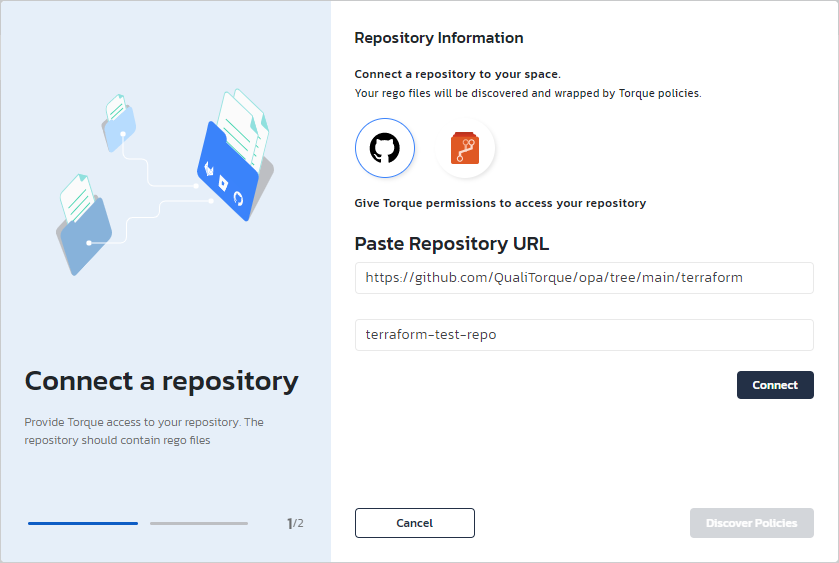Viewport: 839px width, 563px height.
Task: Click "Give Torque permissions" text
Action: point(500,203)
